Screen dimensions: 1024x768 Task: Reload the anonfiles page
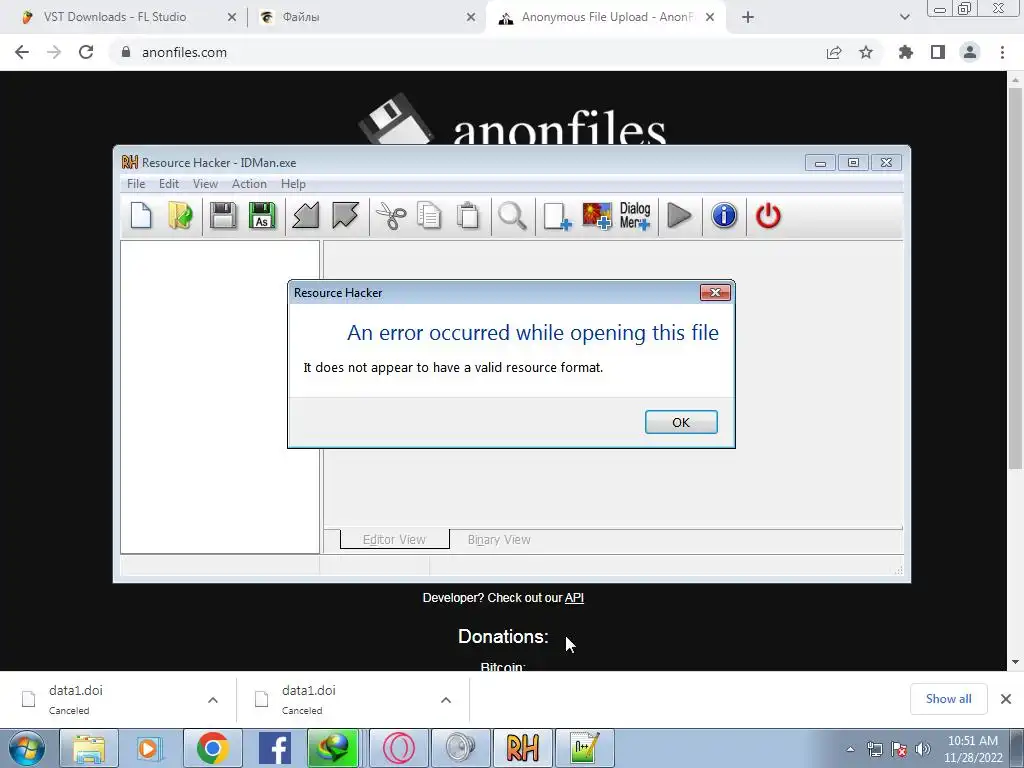click(x=86, y=52)
